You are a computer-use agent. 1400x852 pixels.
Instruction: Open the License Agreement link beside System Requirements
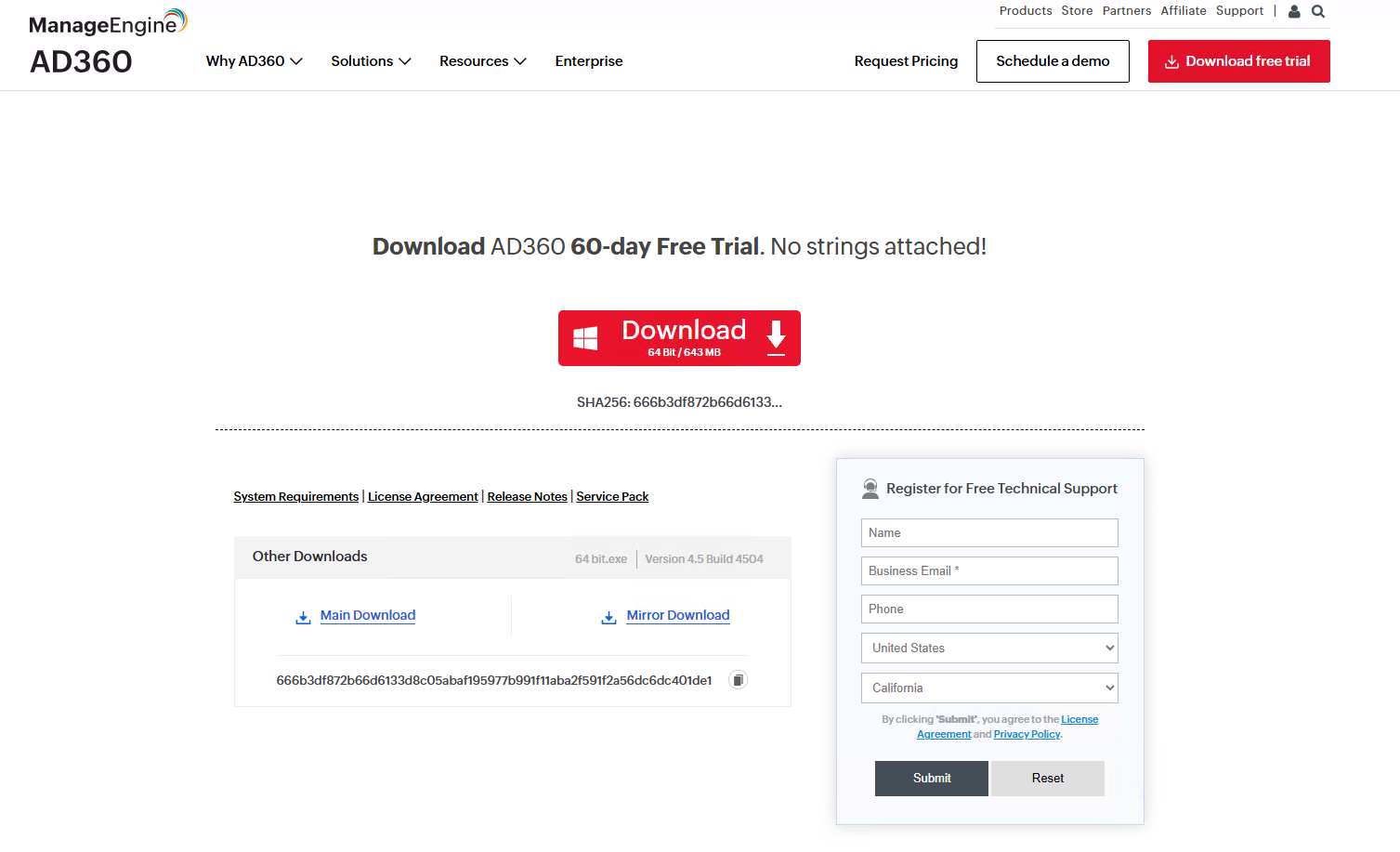tap(423, 497)
